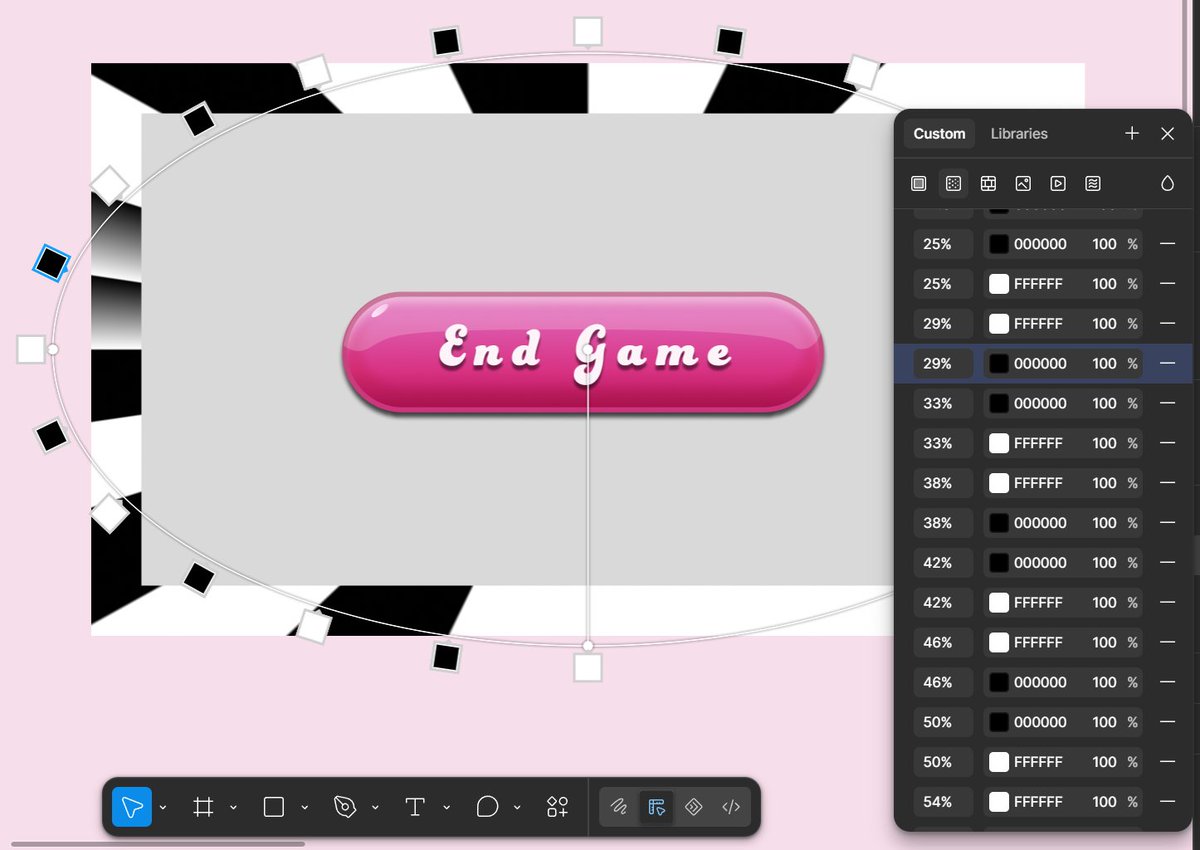Remove the 54% FFFFFF gradient stop

click(1167, 802)
